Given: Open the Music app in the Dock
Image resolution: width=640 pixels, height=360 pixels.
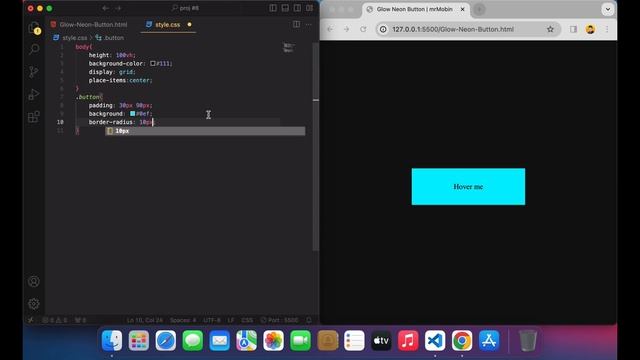Looking at the screenshot, I should 408,340.
